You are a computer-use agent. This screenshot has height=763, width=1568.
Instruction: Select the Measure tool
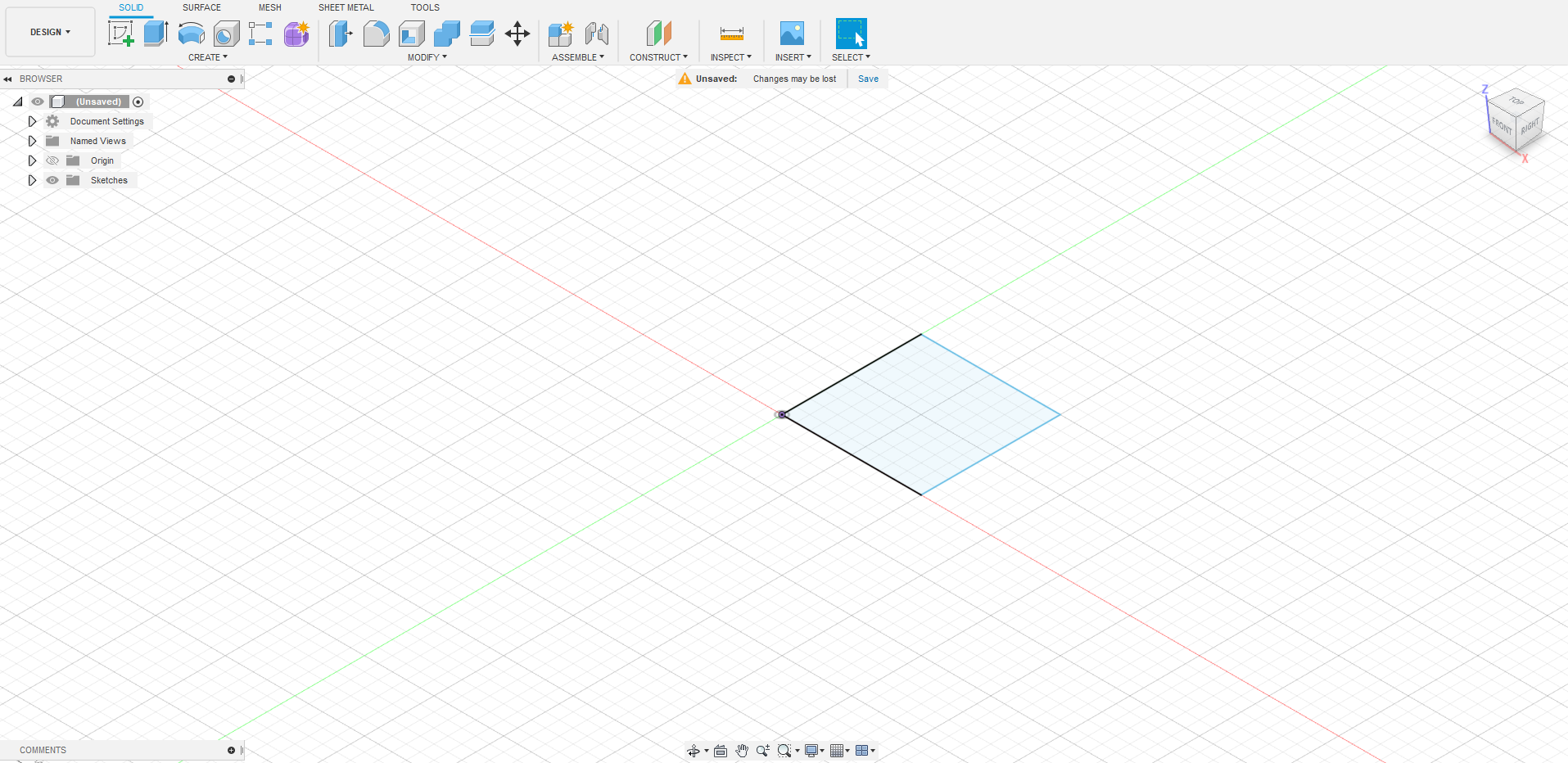tap(731, 34)
